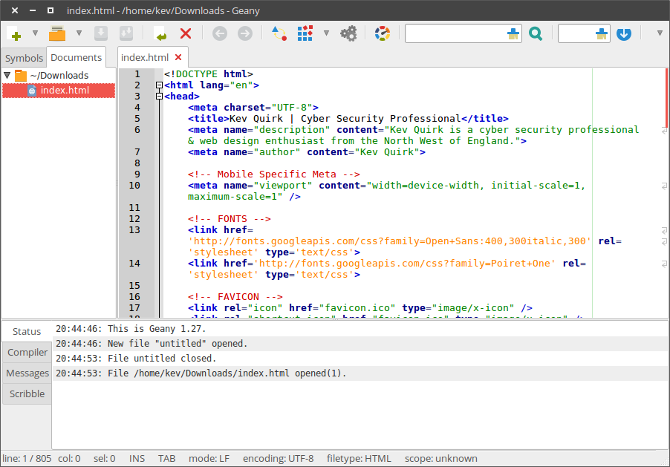Click the Compile current file icon
Viewport: 670px width, 467px height.
point(279,33)
